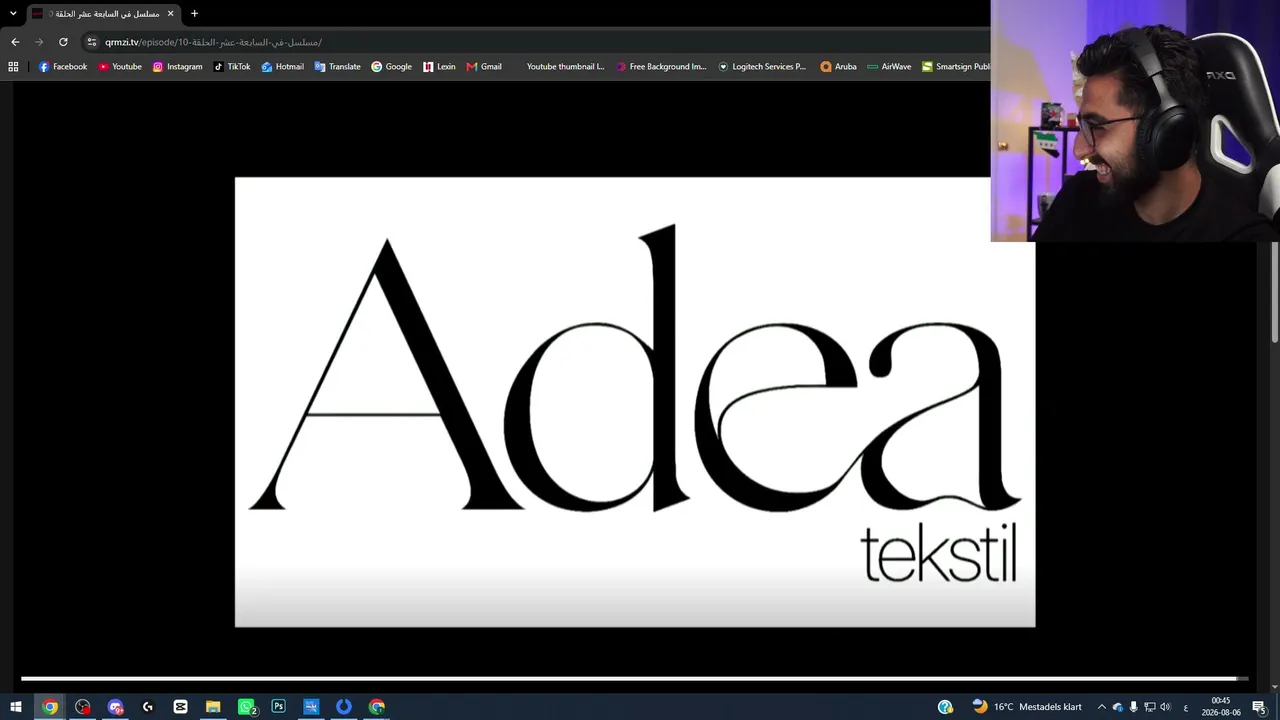Open the Smartsign bookmark
The image size is (1280, 720).
[956, 67]
